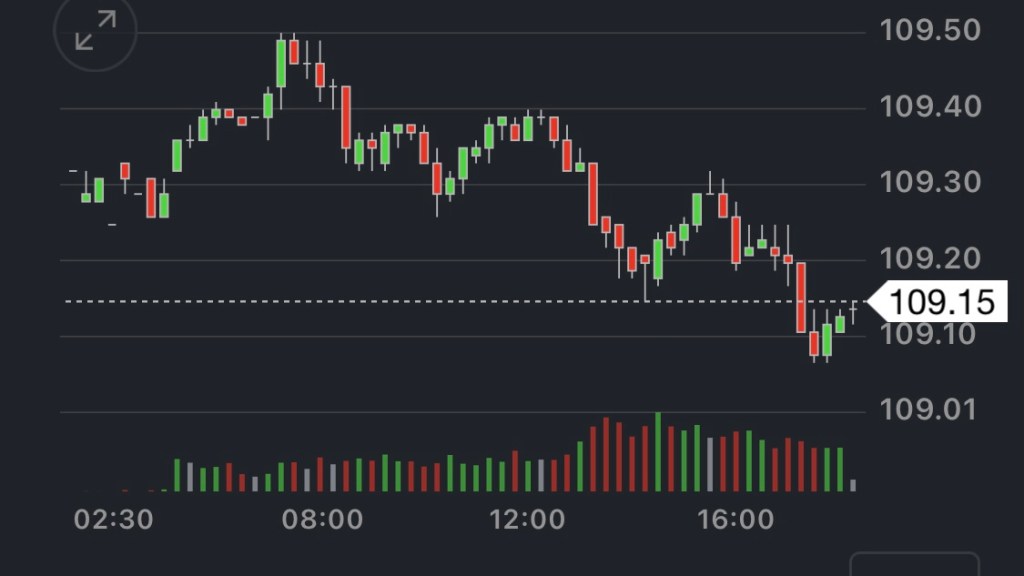
Task: Select the 109.50 price axis label
Action: click(x=929, y=31)
